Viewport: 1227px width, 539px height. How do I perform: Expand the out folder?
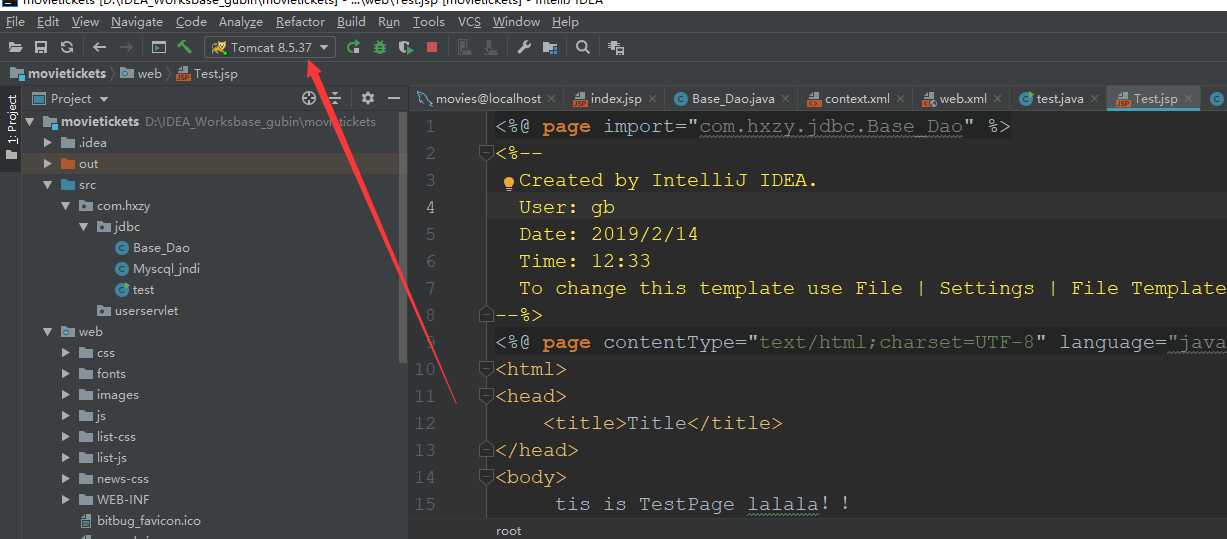point(48,164)
